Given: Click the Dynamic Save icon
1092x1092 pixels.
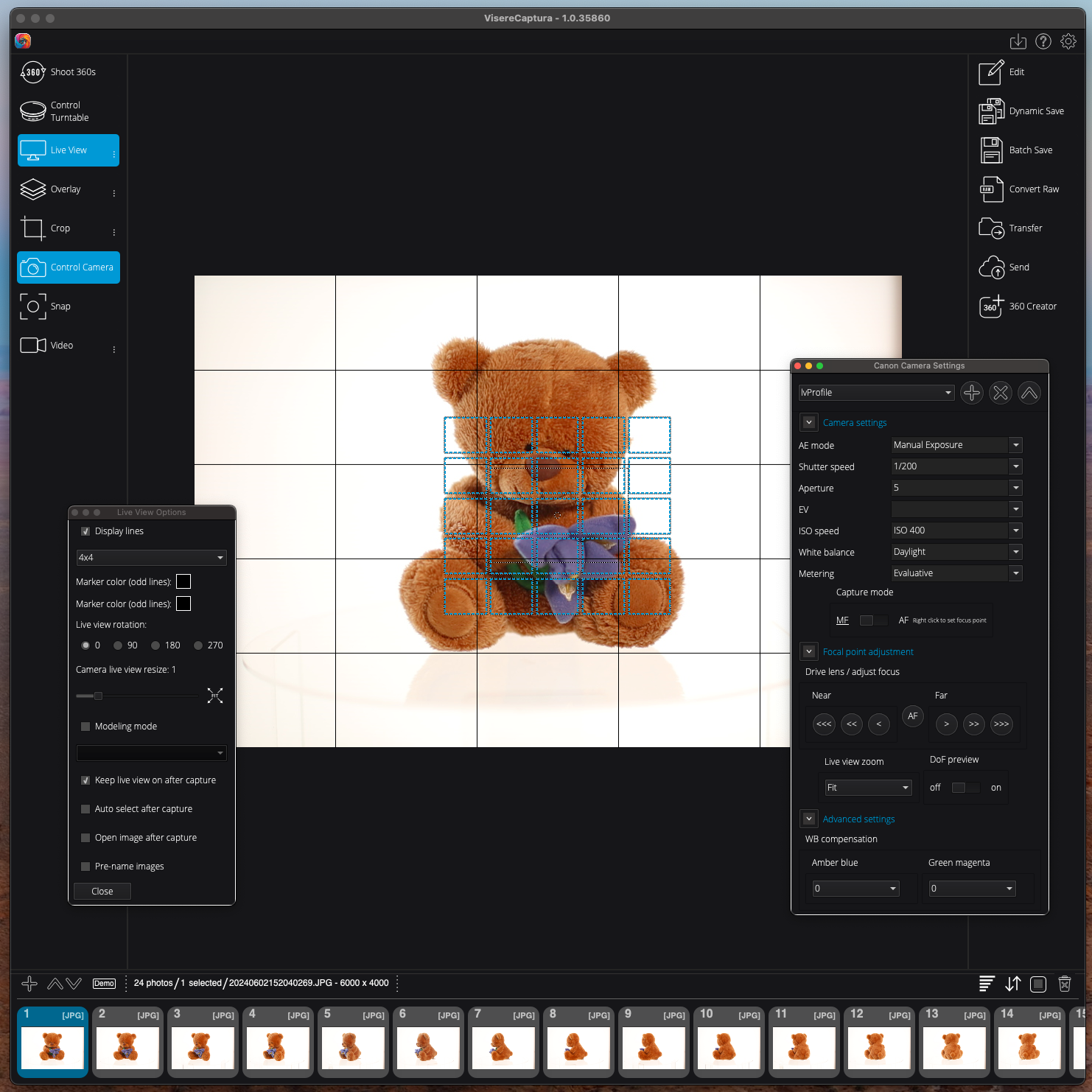Looking at the screenshot, I should pos(991,111).
